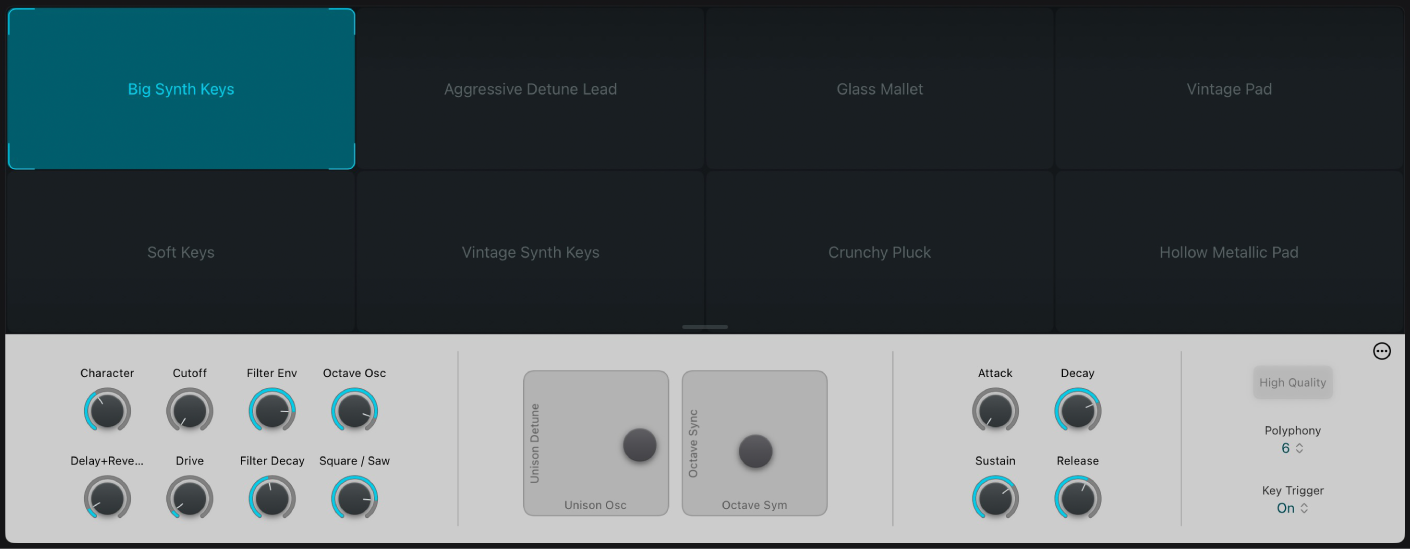The width and height of the screenshot is (1410, 552).
Task: Choose the Vintage Pad preset
Action: tap(1229, 89)
